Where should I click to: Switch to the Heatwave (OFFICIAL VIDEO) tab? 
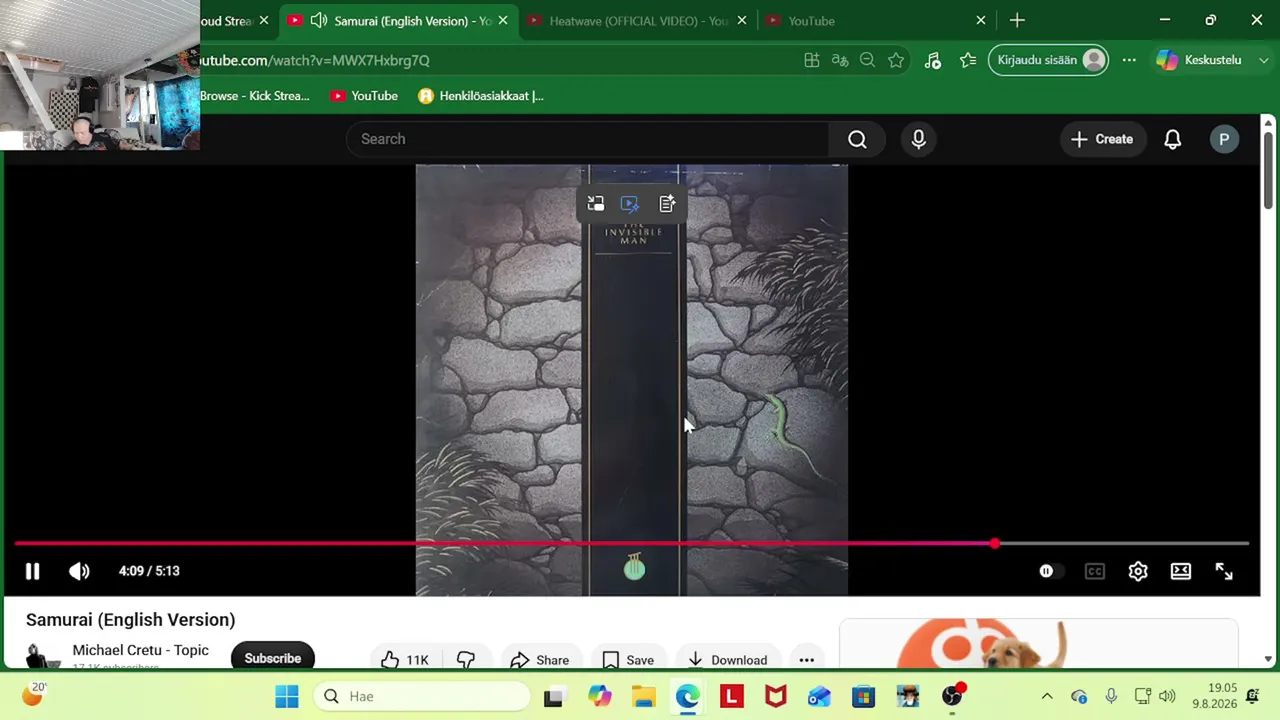pos(637,21)
